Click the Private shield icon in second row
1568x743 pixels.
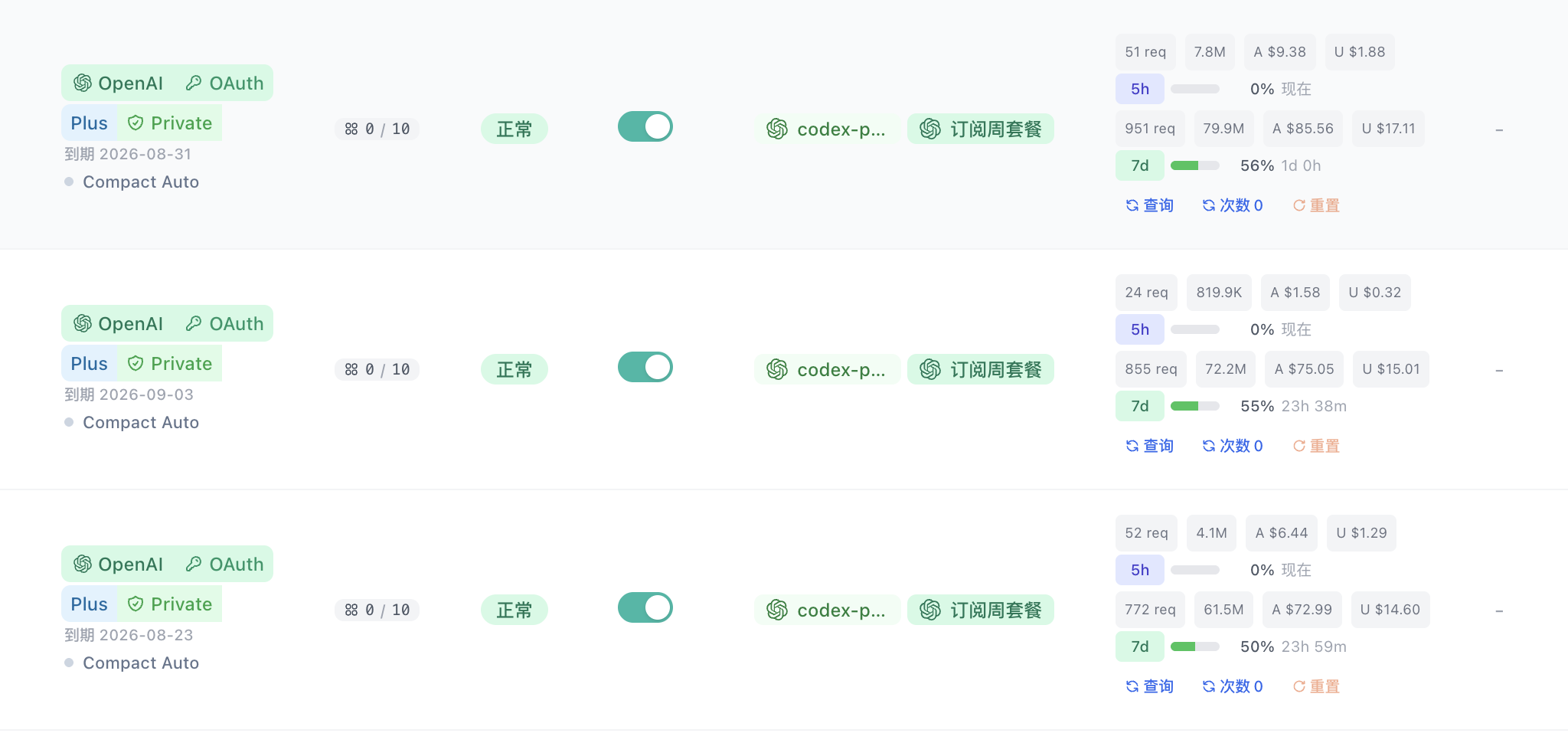[x=136, y=363]
